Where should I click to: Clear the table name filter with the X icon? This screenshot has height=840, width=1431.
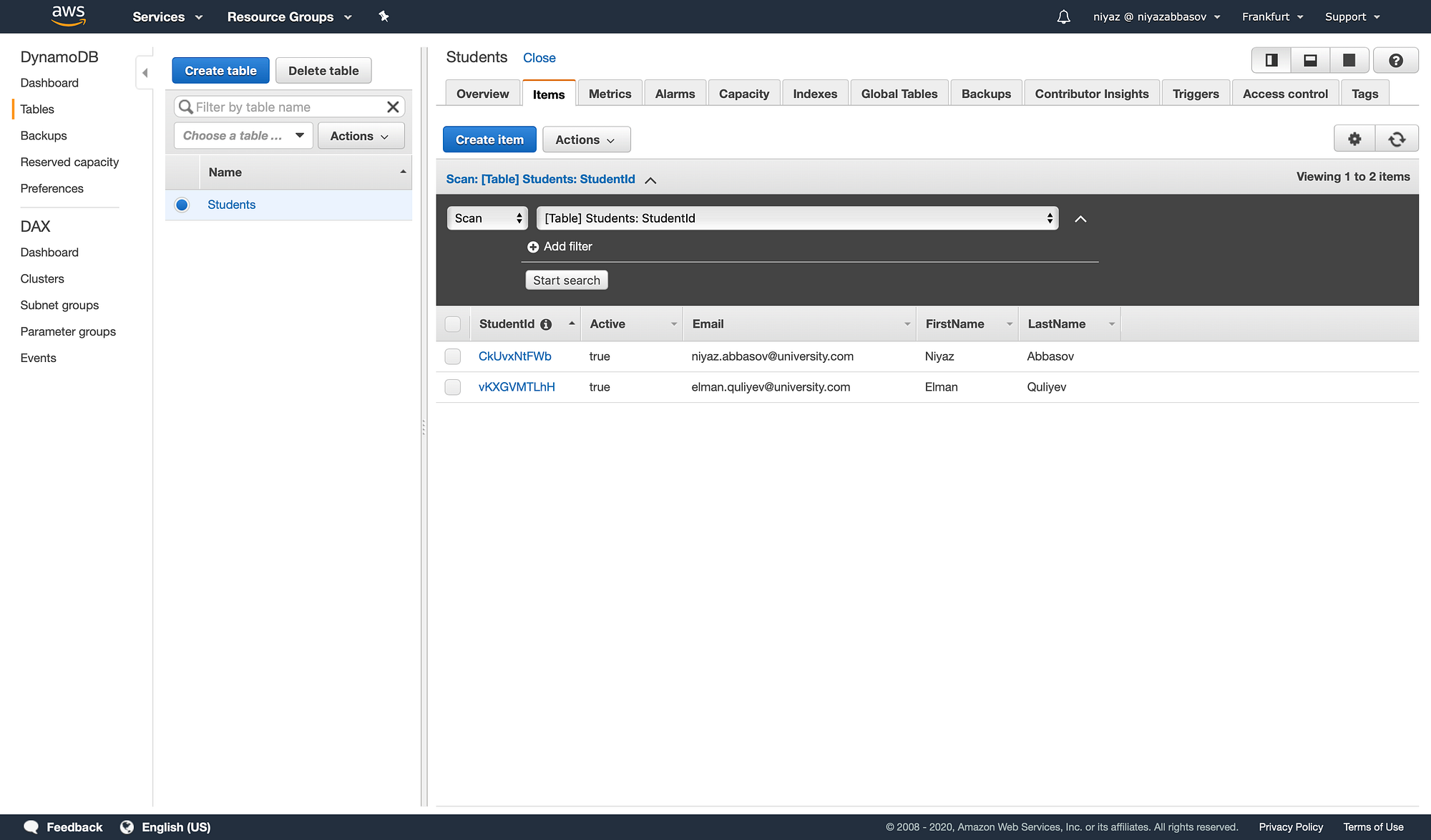pyautogui.click(x=393, y=107)
